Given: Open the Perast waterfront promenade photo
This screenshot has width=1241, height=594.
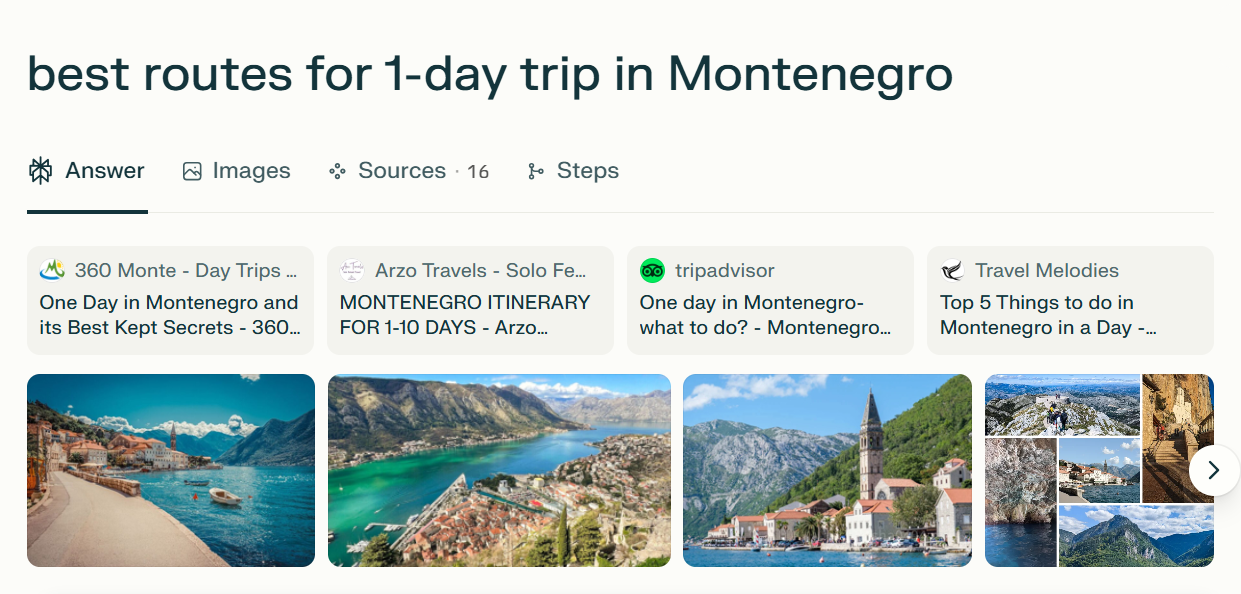Looking at the screenshot, I should pos(171,470).
